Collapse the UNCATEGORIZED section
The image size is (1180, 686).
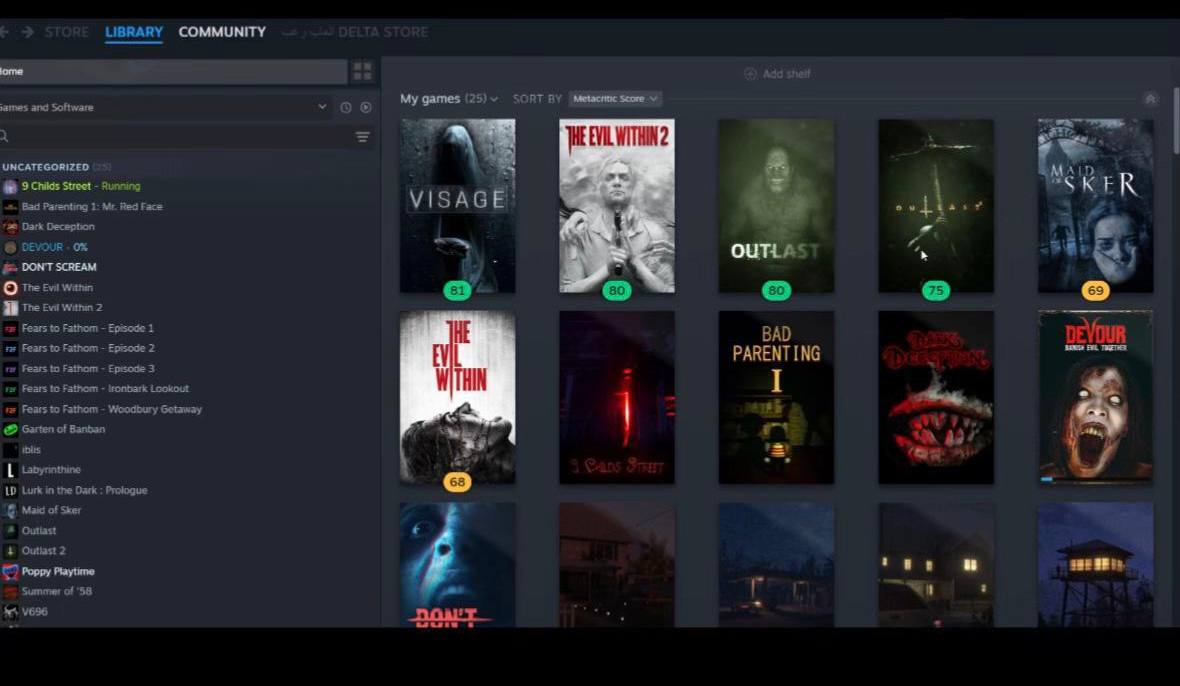coord(56,167)
